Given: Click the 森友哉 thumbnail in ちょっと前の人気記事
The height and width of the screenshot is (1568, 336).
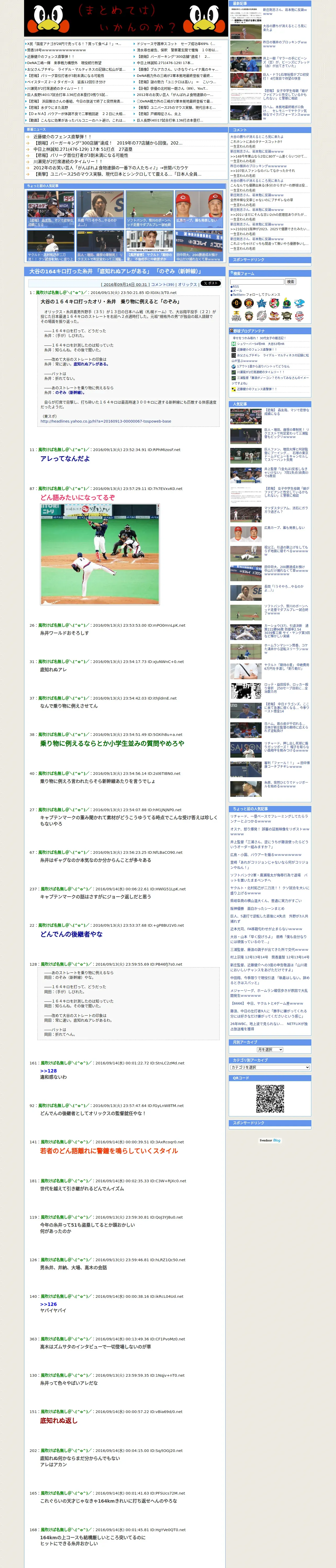Looking at the screenshot, I should 51,209.
